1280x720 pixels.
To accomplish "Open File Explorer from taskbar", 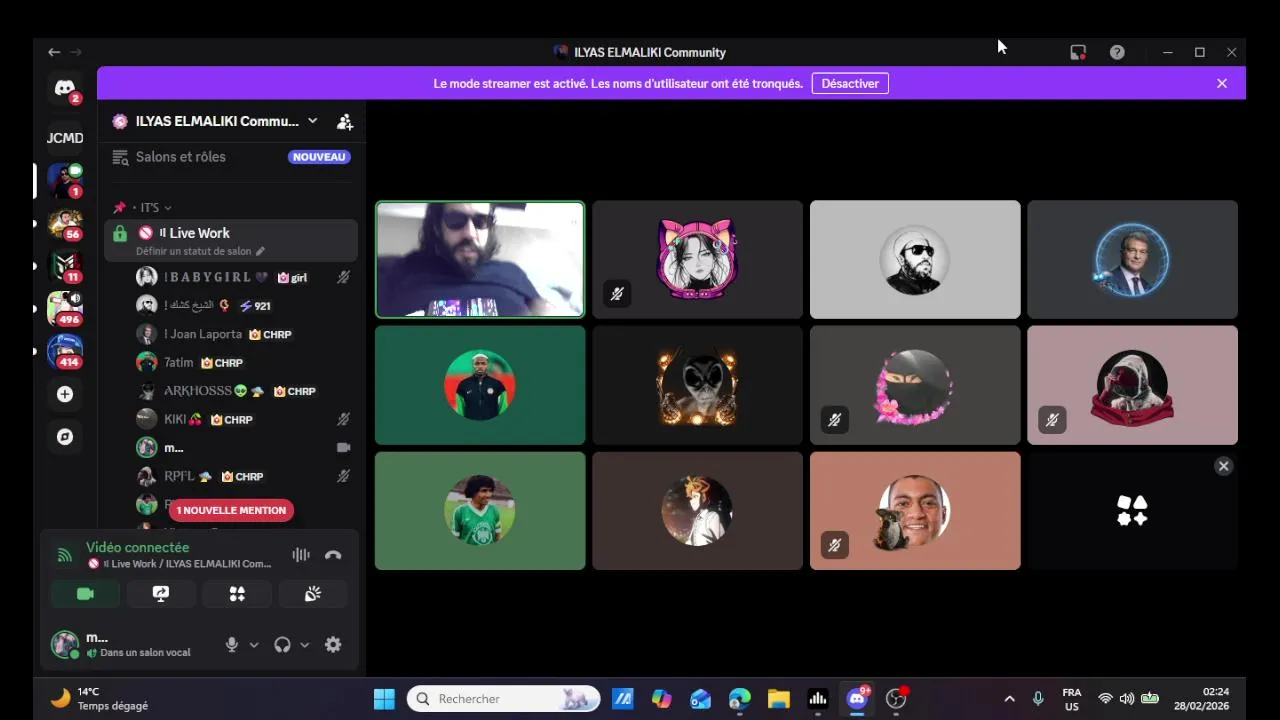I will click(x=779, y=699).
